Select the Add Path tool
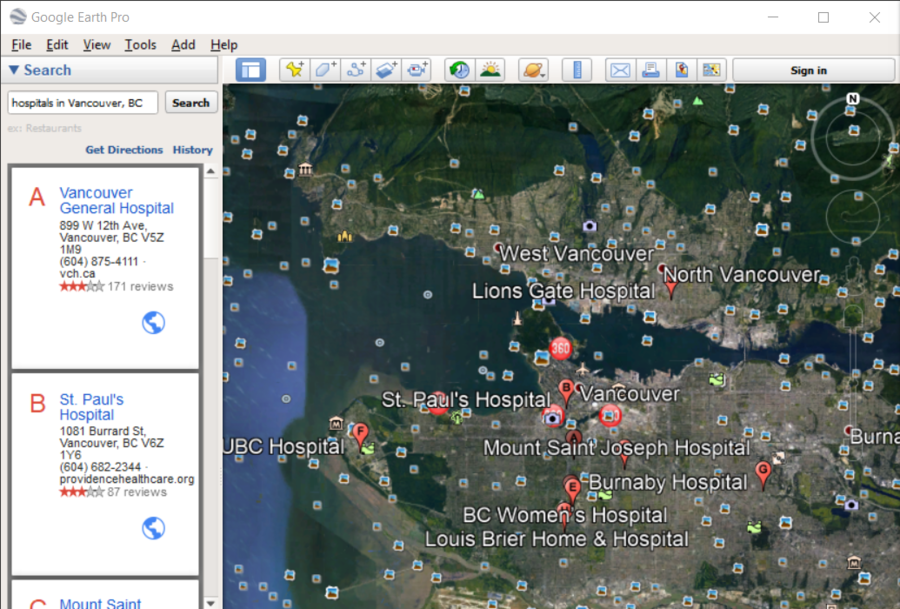Viewport: 900px width, 609px height. tap(355, 69)
